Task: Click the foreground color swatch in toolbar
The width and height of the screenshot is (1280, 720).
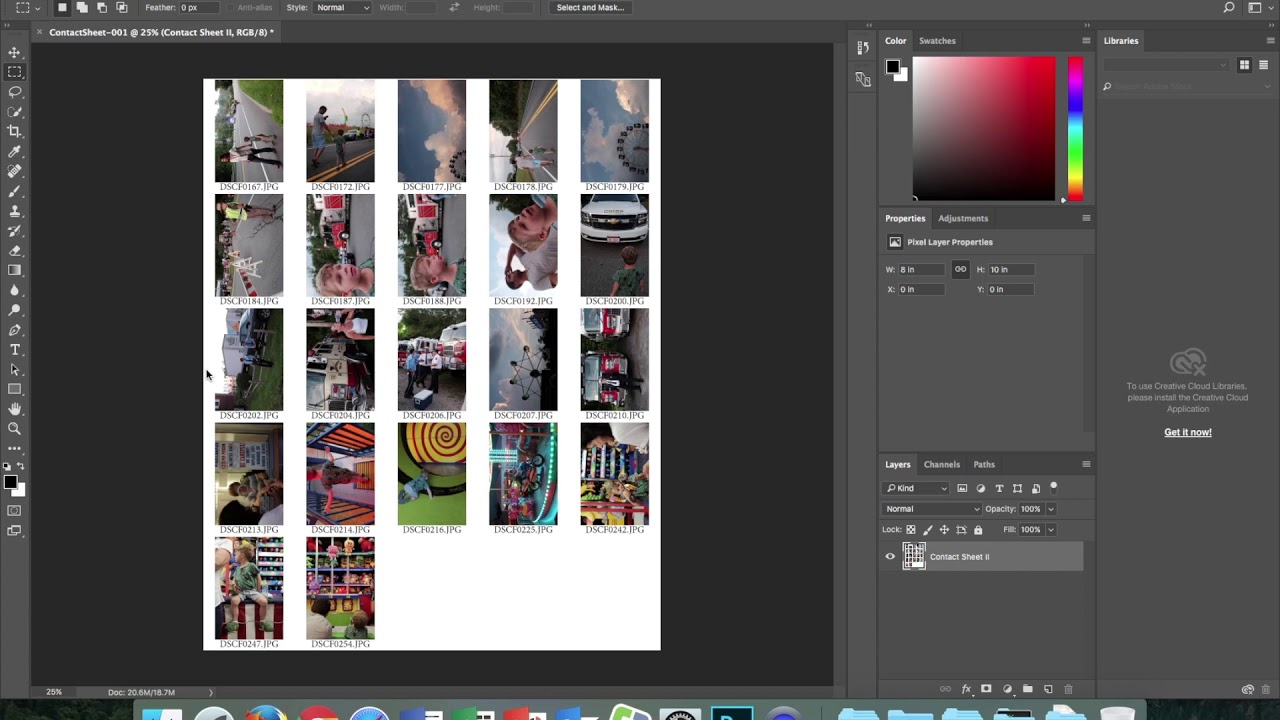Action: click(x=10, y=482)
